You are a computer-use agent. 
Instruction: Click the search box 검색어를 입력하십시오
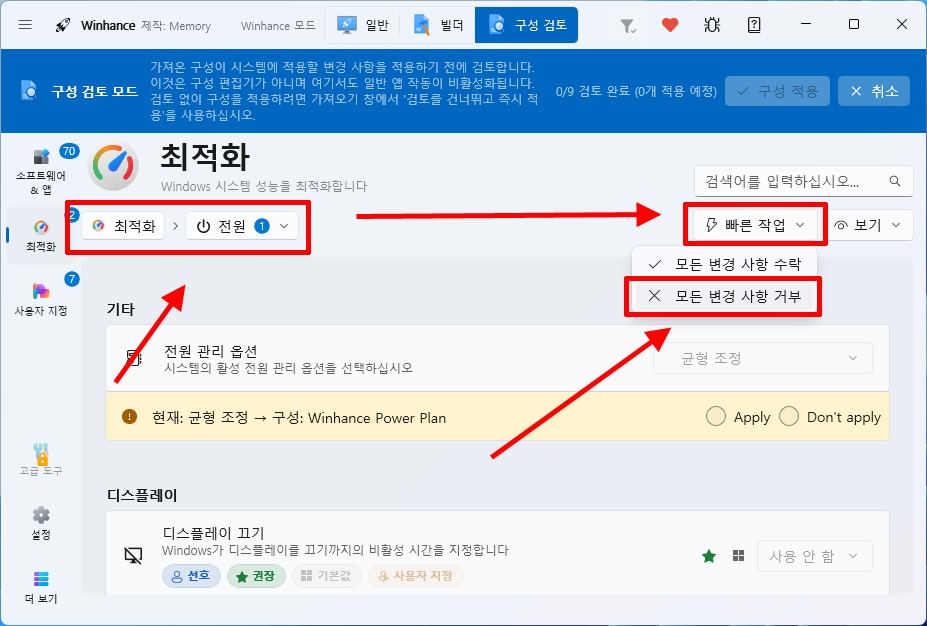804,181
